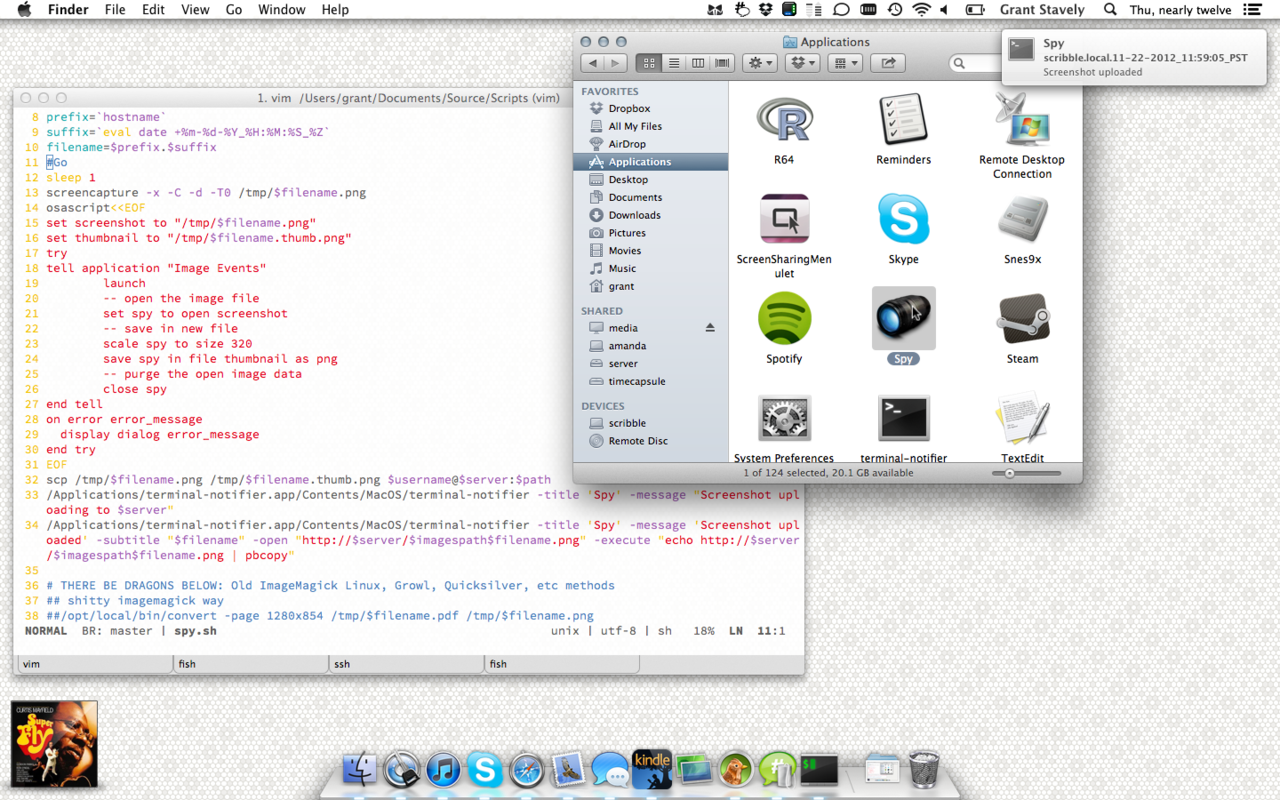Open the Steam application icon
Viewport: 1280px width, 800px height.
pos(1022,318)
